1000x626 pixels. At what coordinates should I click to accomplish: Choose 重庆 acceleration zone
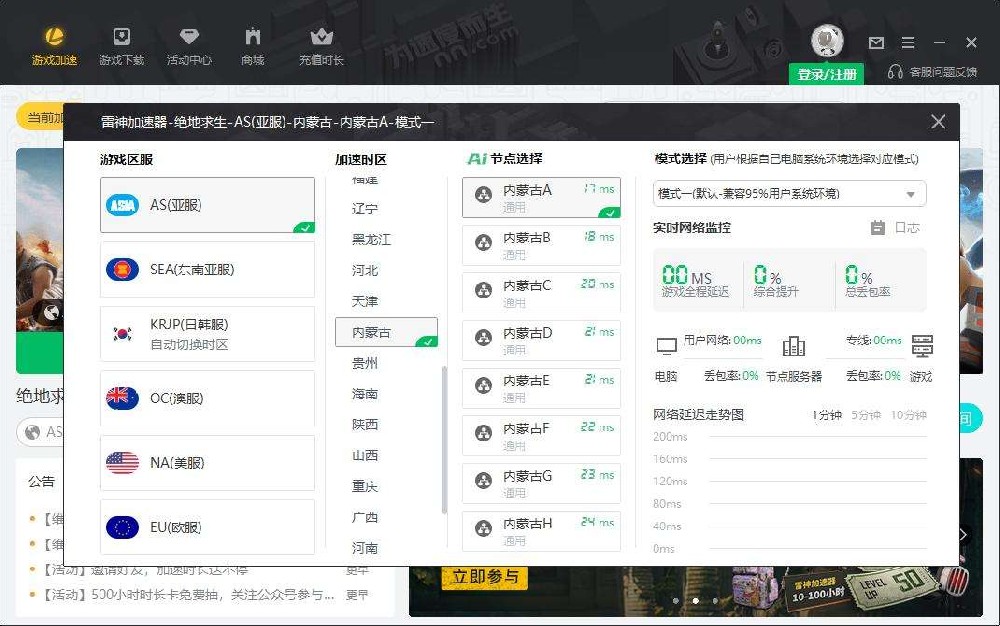pyautogui.click(x=365, y=486)
